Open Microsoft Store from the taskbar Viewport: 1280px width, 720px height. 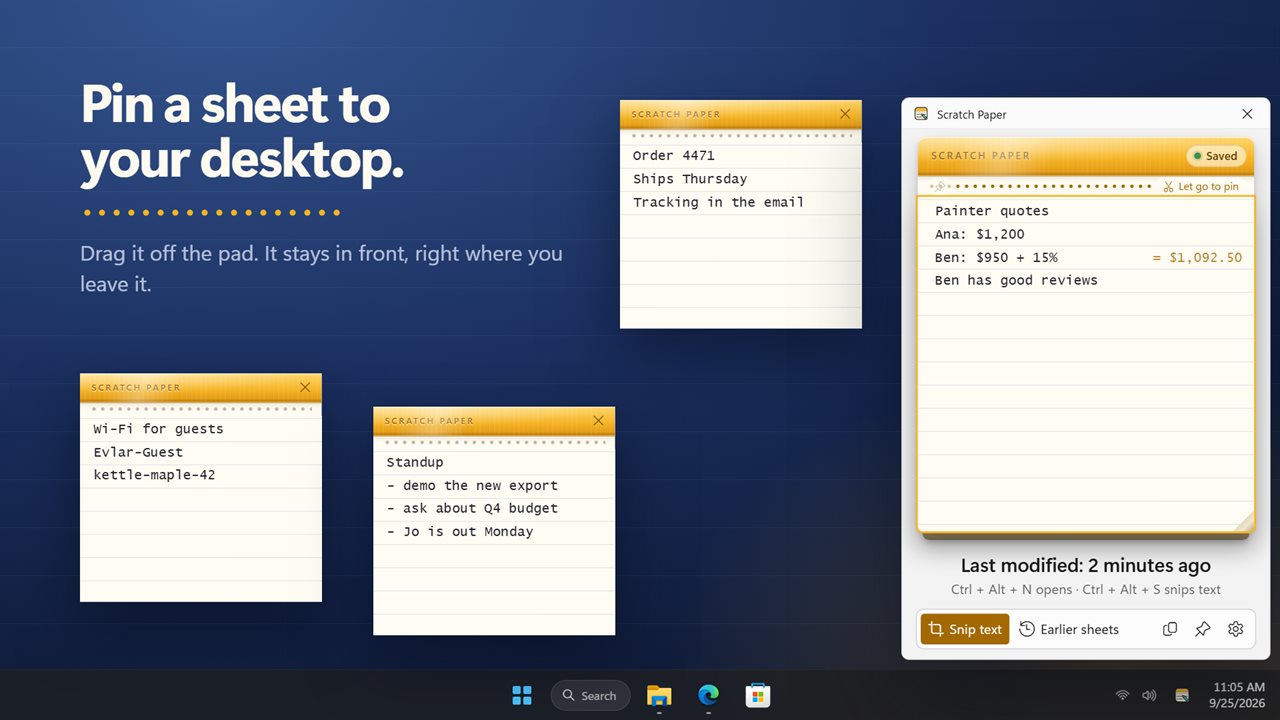tap(757, 695)
